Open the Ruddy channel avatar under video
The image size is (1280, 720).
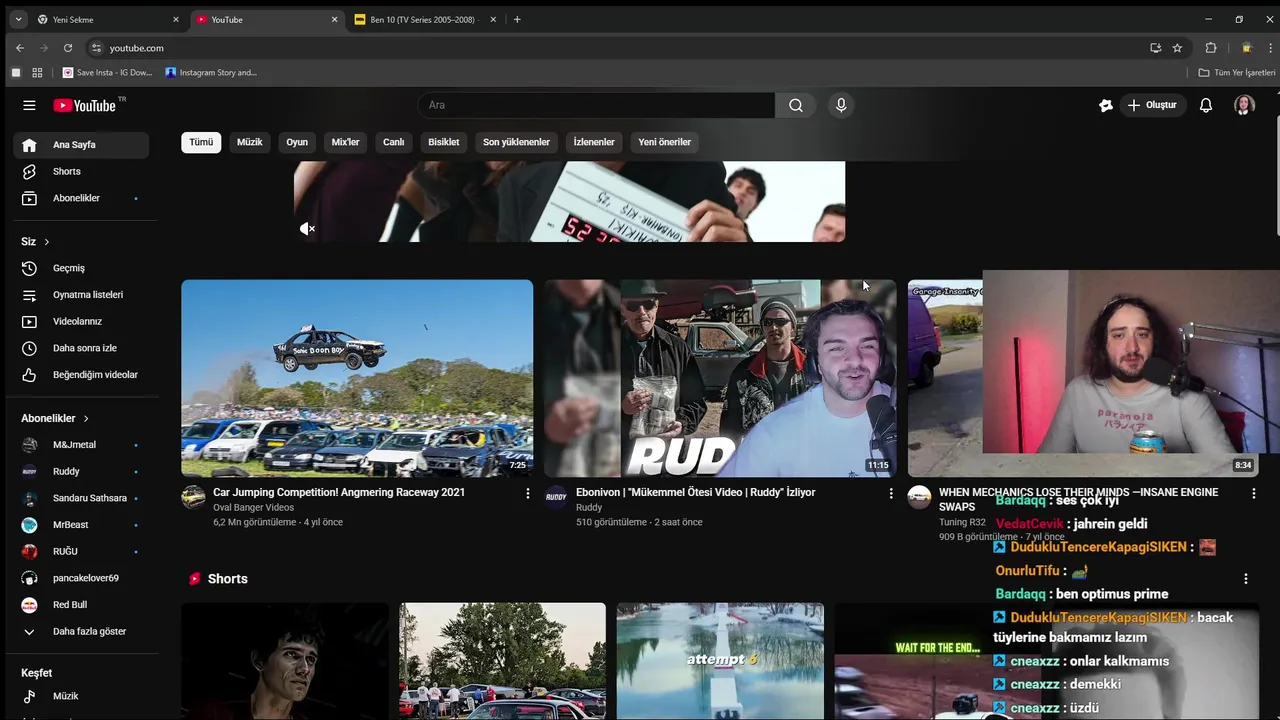pyautogui.click(x=556, y=497)
